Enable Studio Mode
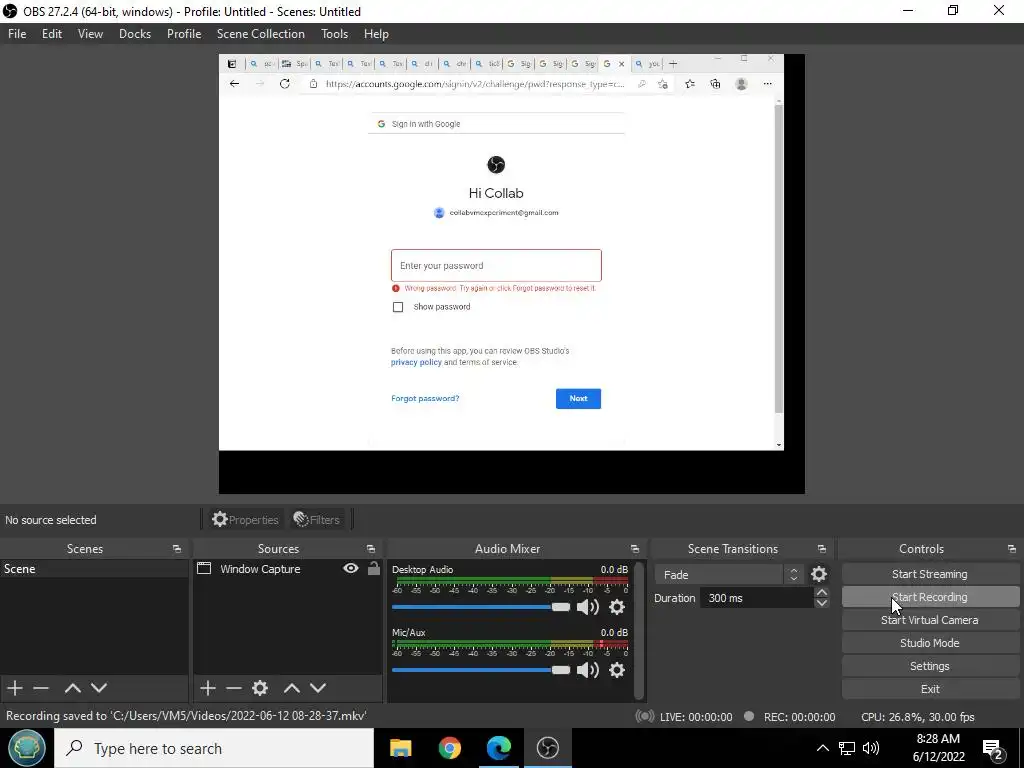The height and width of the screenshot is (768, 1024). [929, 643]
